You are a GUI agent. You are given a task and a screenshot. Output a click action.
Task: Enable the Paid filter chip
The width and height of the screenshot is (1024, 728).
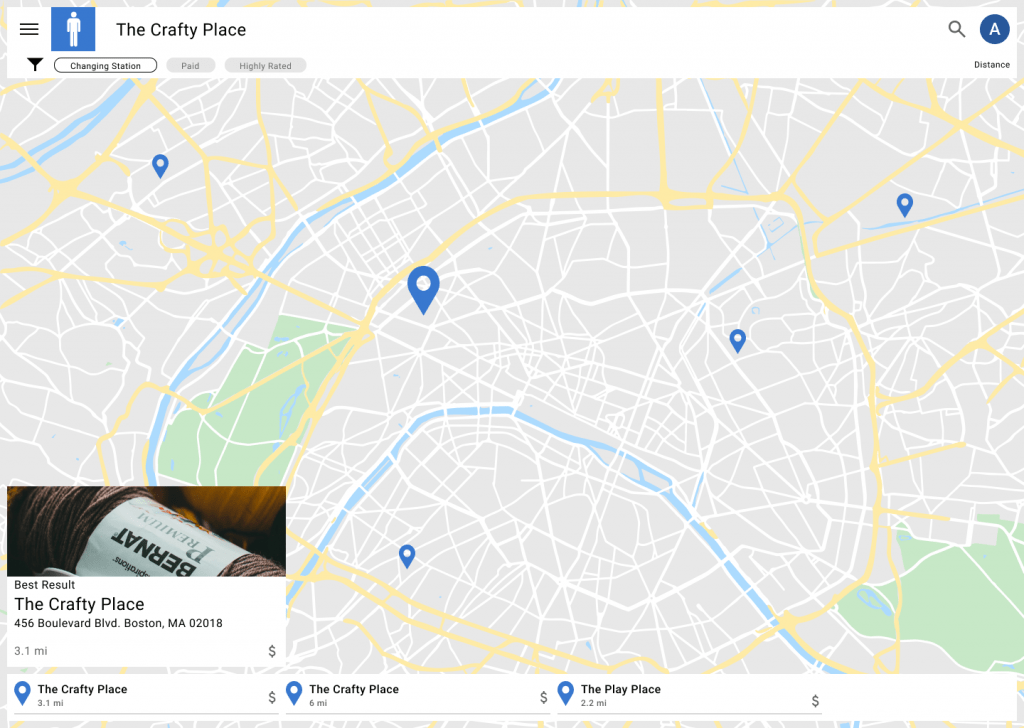pyautogui.click(x=190, y=66)
